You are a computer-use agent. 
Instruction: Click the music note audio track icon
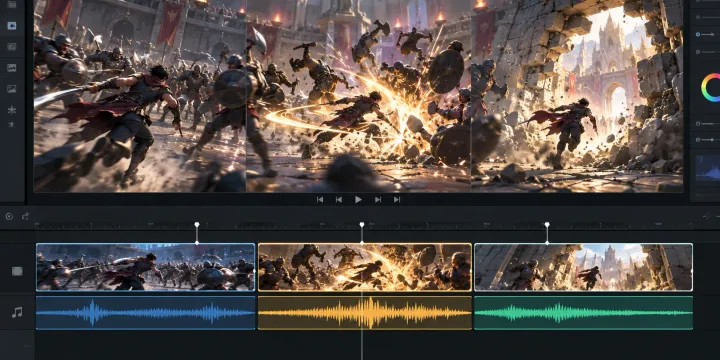(17, 313)
